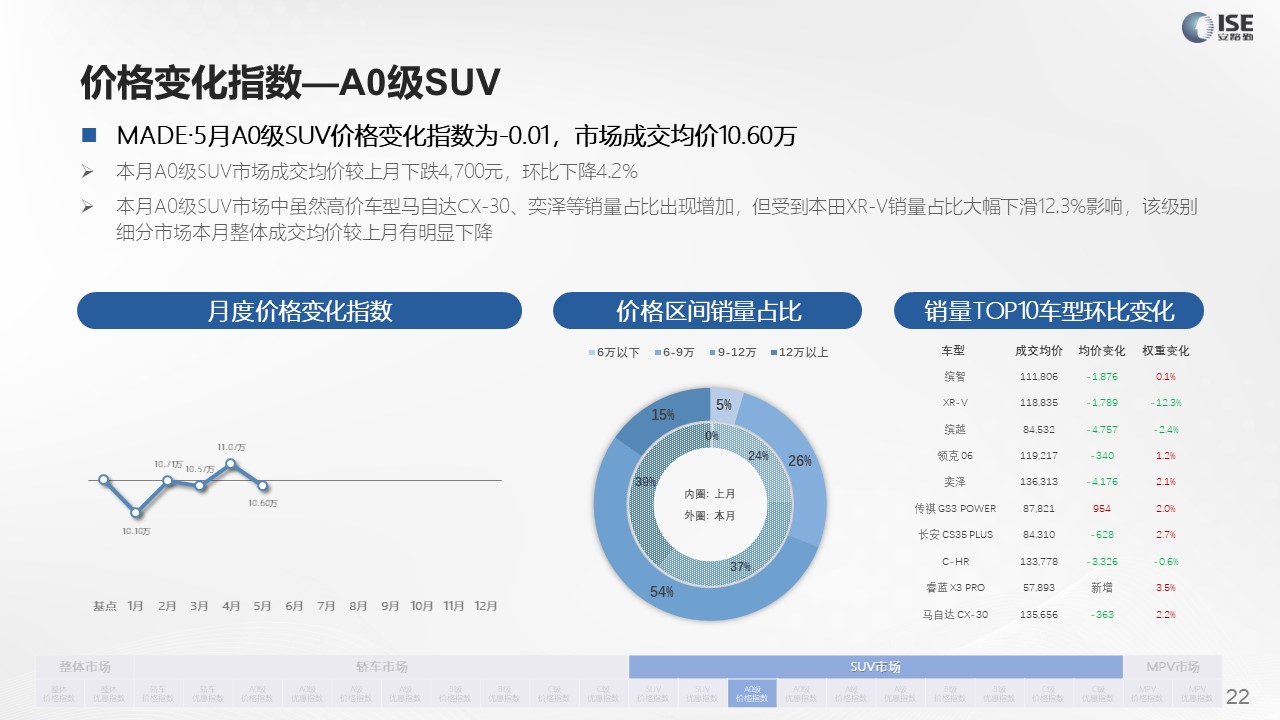Click the 12万以上 legend color swatch
1280x720 pixels.
point(774,353)
